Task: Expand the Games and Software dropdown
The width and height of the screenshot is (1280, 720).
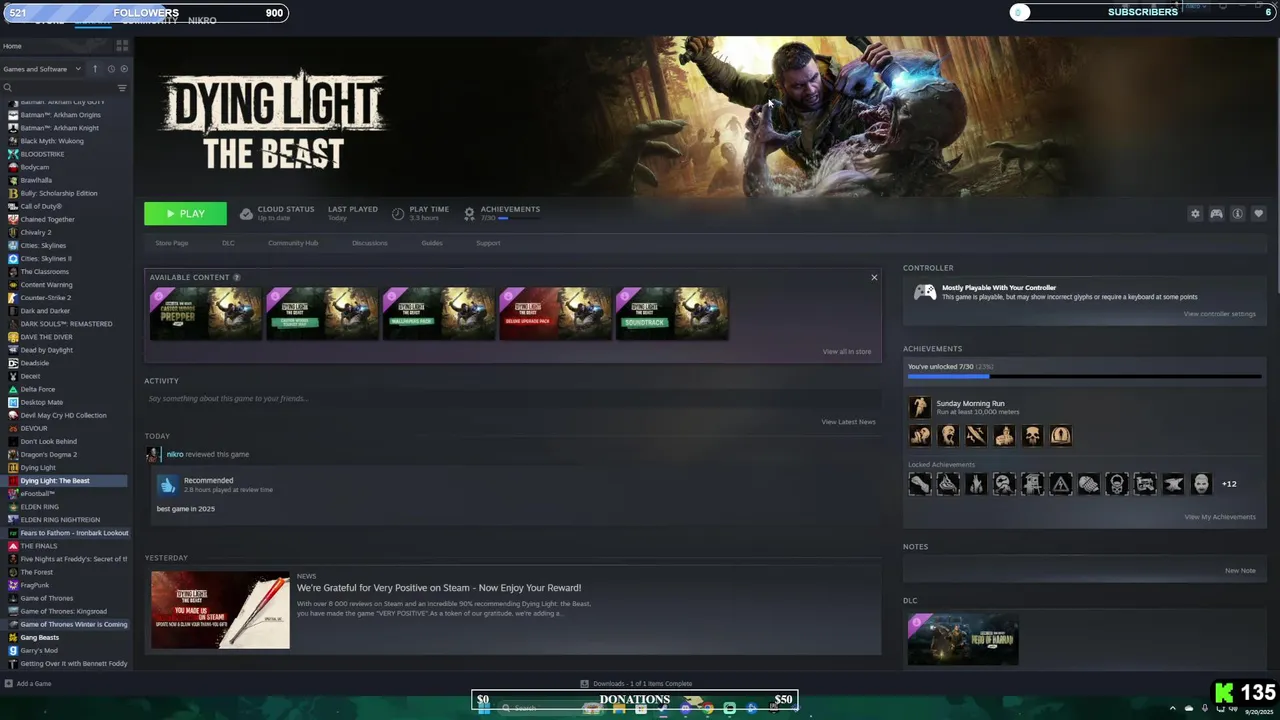Action: (x=42, y=69)
